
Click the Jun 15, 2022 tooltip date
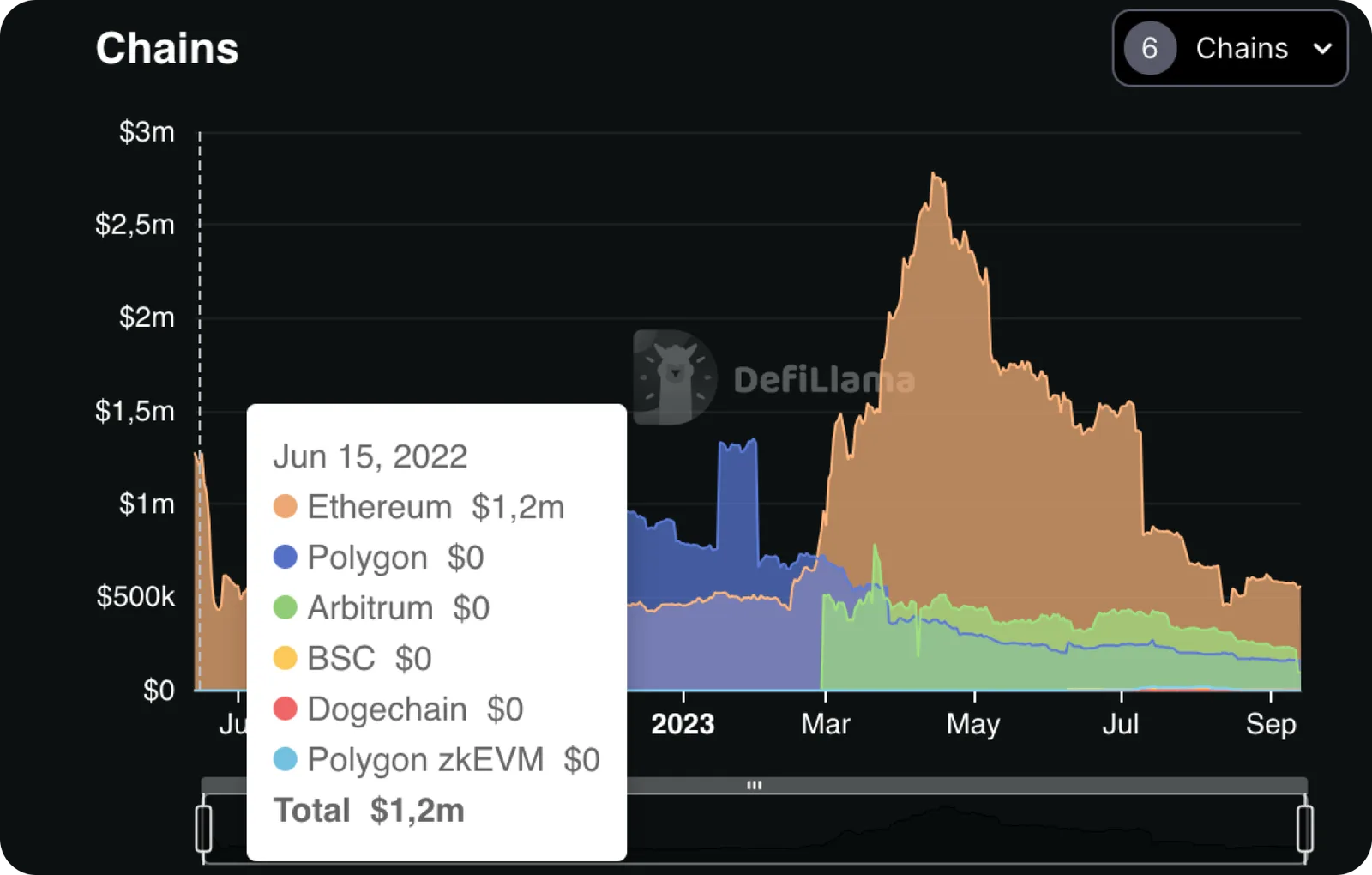(370, 456)
